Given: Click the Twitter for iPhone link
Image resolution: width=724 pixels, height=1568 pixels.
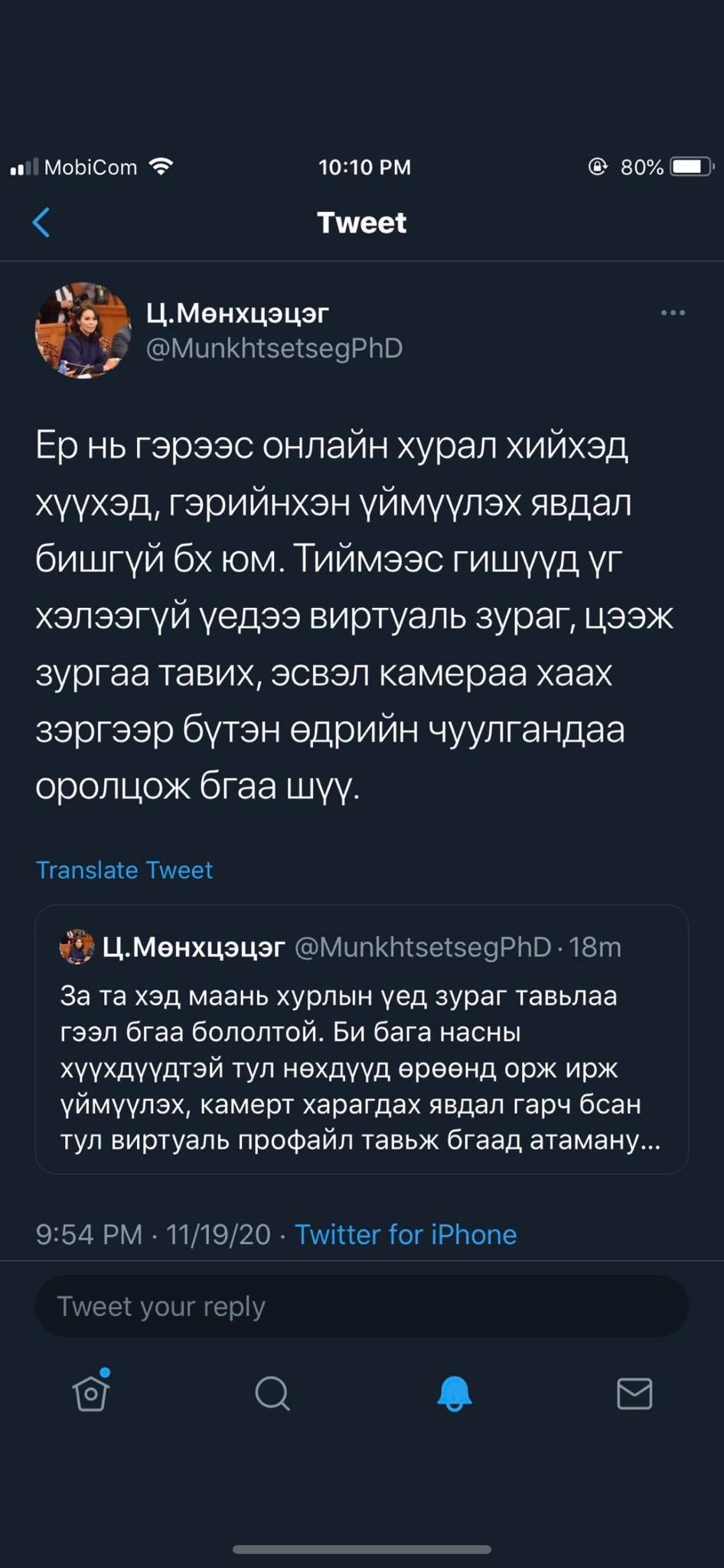Looking at the screenshot, I should [406, 1234].
